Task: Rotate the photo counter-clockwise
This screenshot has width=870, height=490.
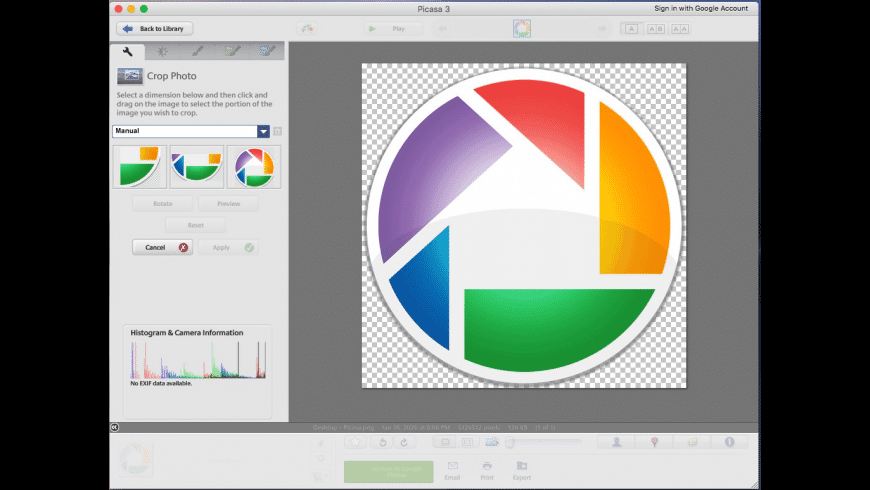Action: [382, 442]
